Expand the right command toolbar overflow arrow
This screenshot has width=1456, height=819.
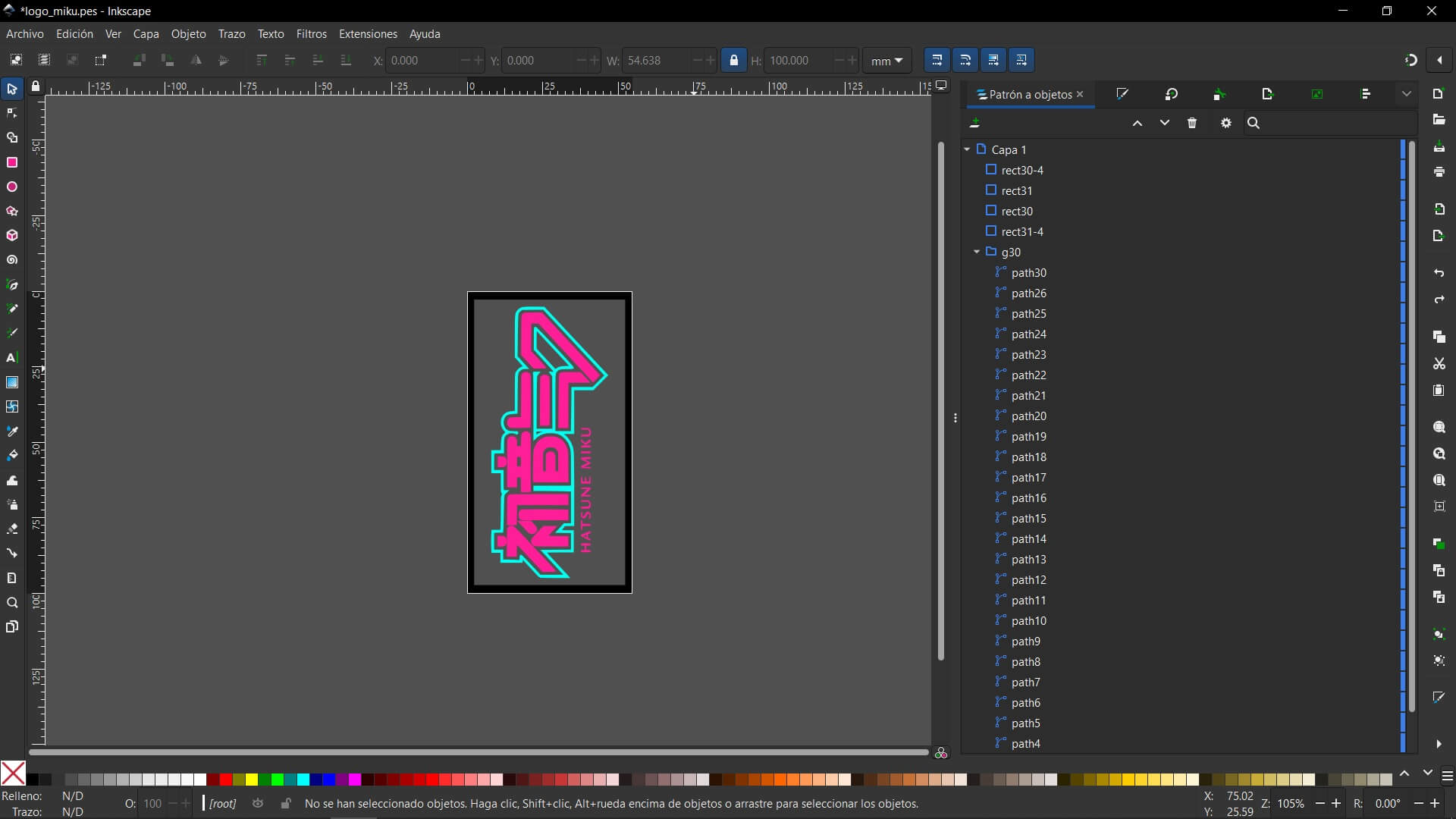1439,744
